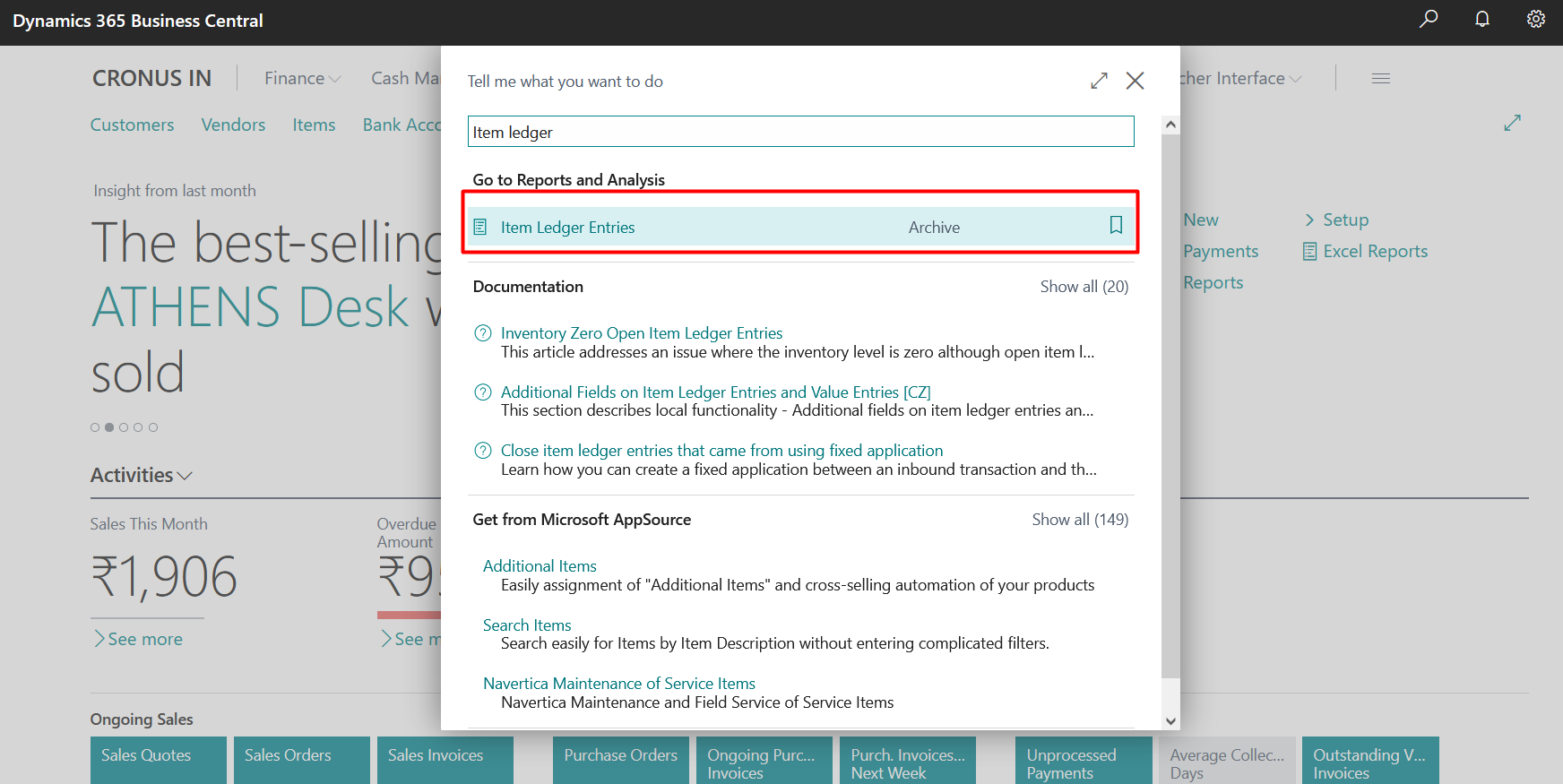Click the Payments action link
1563x784 pixels.
(1221, 252)
